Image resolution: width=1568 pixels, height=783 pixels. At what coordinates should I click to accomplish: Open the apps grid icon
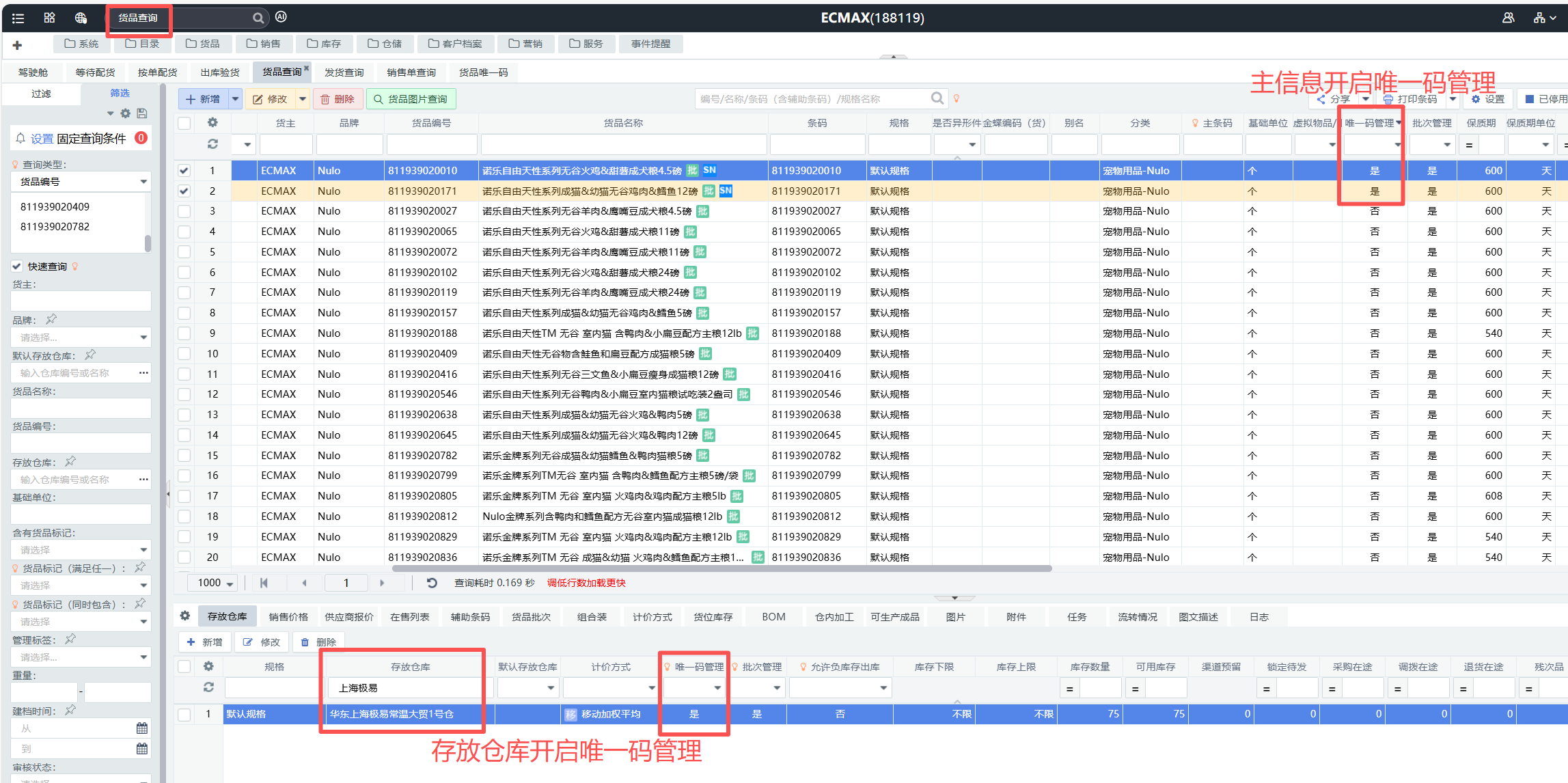pyautogui.click(x=49, y=18)
